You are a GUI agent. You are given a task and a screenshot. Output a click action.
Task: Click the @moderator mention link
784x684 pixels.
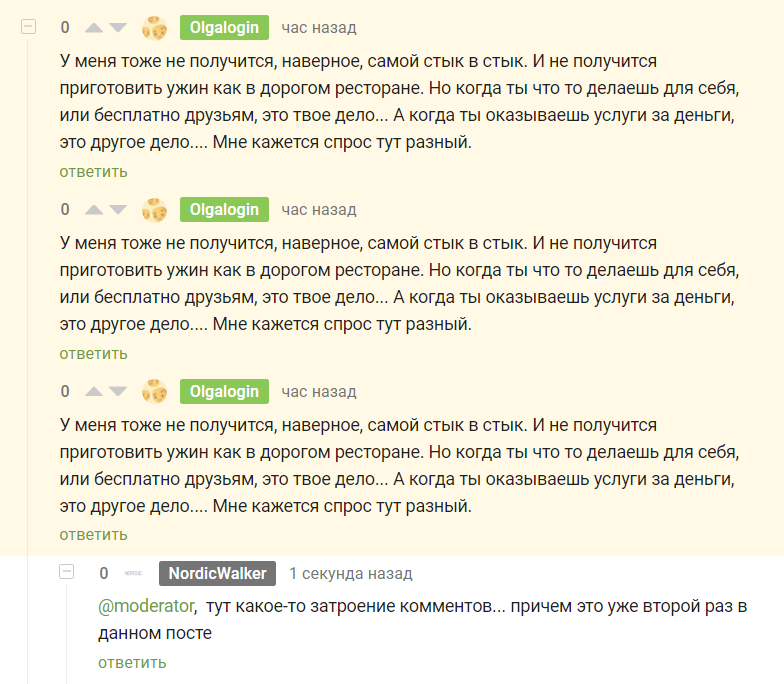[x=146, y=605]
